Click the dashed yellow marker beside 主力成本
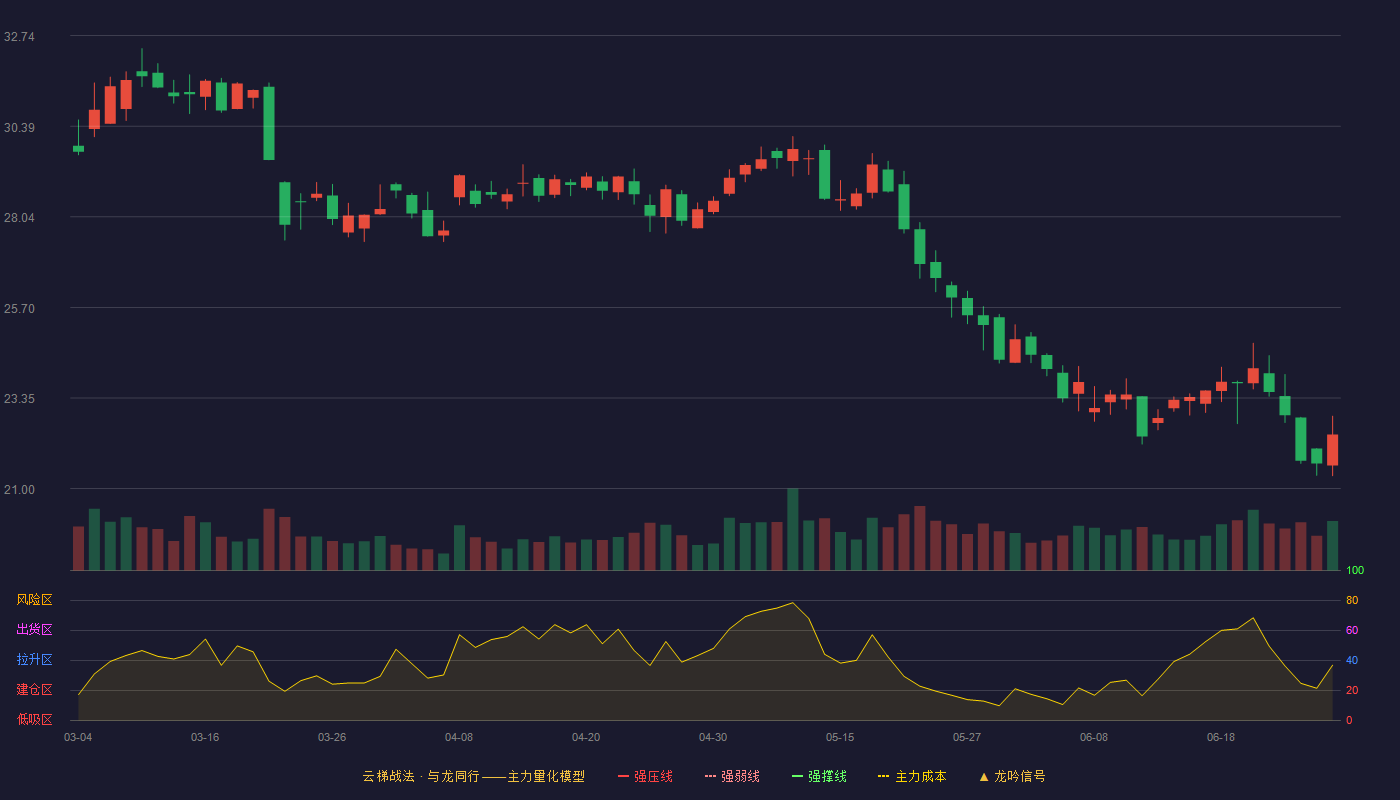1400x800 pixels. click(x=883, y=776)
